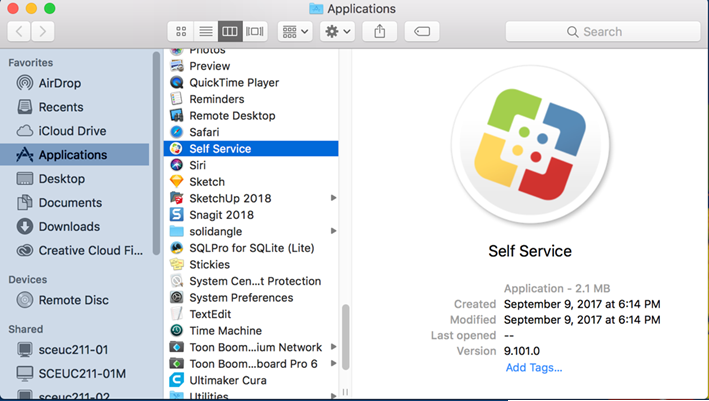Open the item arrangement dropdown
709x401 pixels.
pos(295,31)
